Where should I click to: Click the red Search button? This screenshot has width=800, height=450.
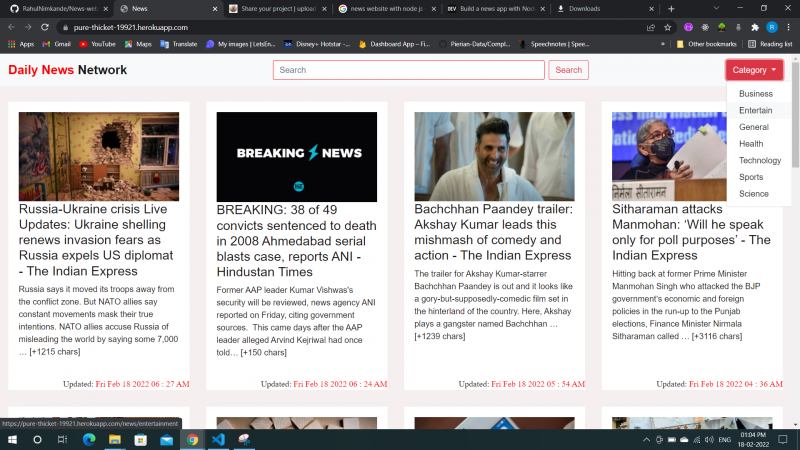[568, 70]
